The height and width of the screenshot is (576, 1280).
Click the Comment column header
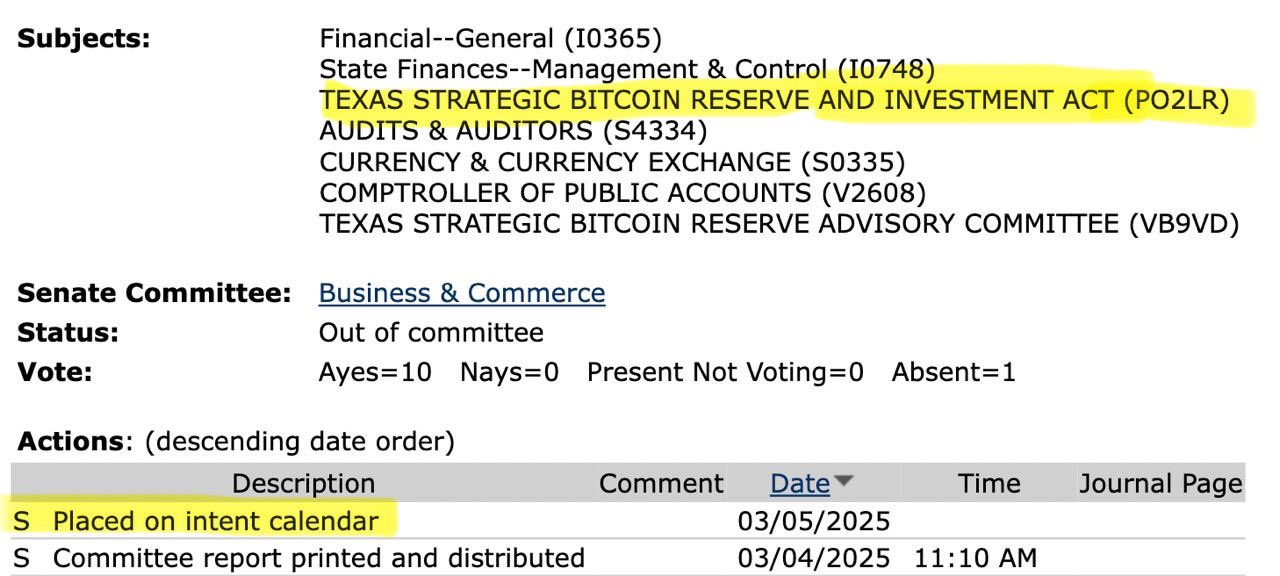pos(661,484)
